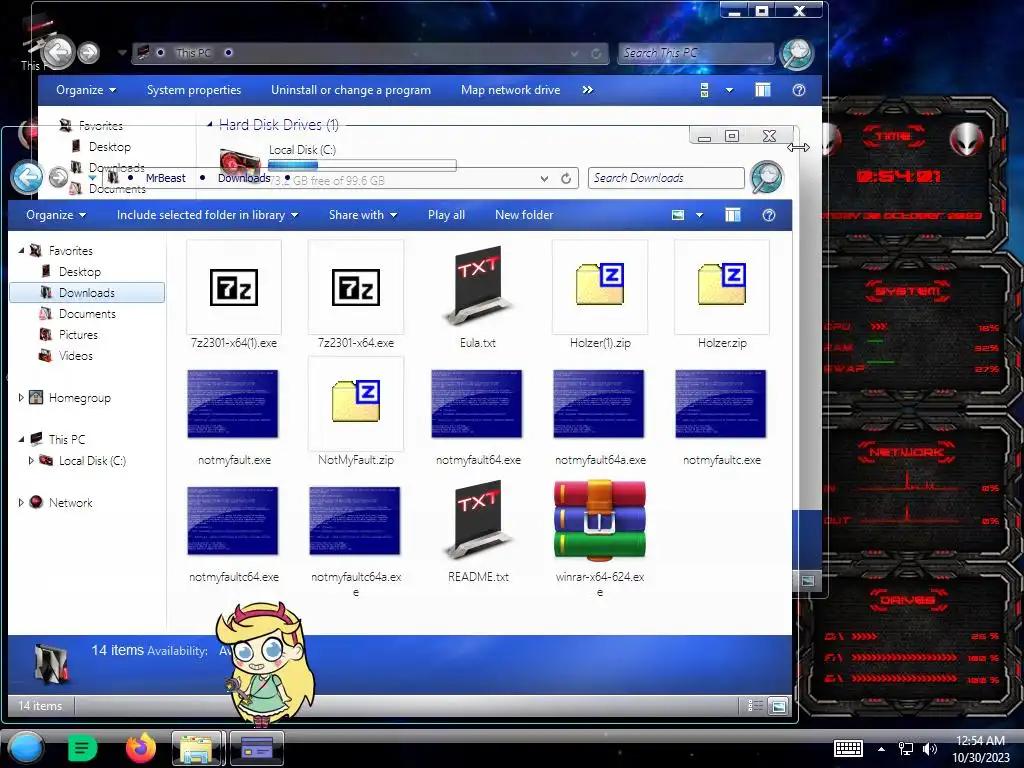Select the 7z2301-x64.exe file icon
1024x768 pixels.
[x=356, y=287]
